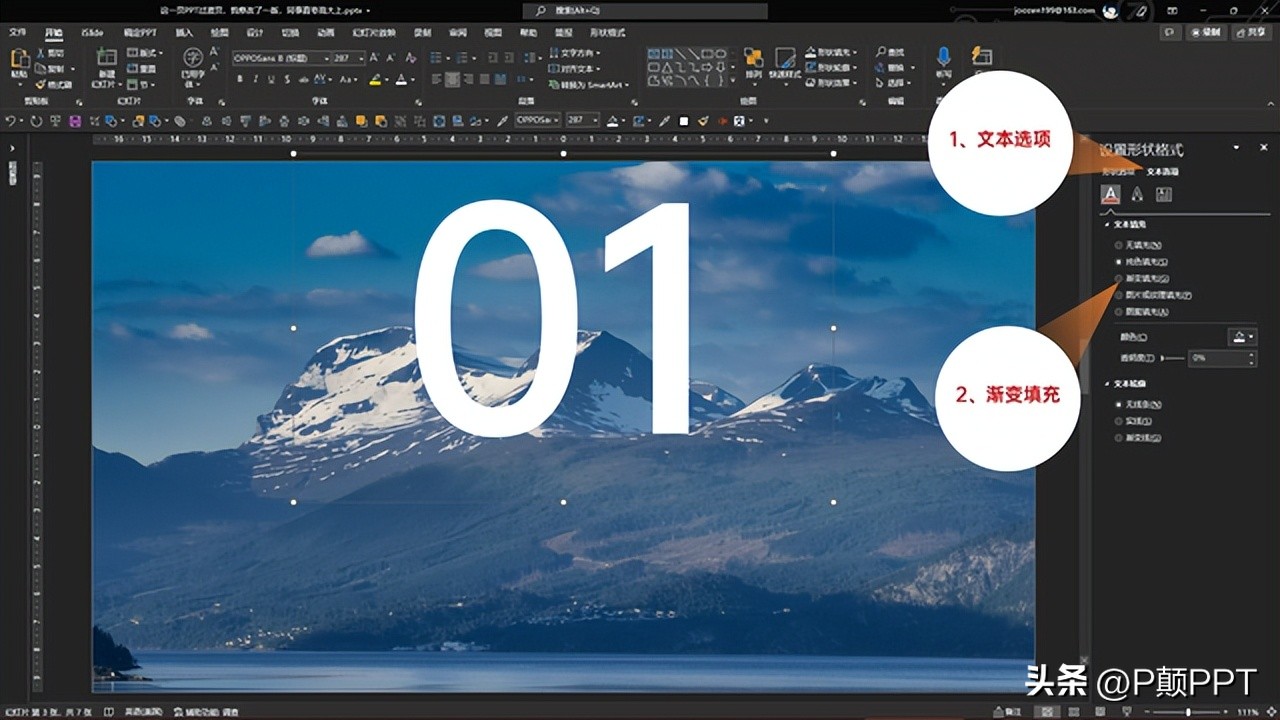Click the Format Painter brush icon
The width and height of the screenshot is (1280, 720).
41,85
